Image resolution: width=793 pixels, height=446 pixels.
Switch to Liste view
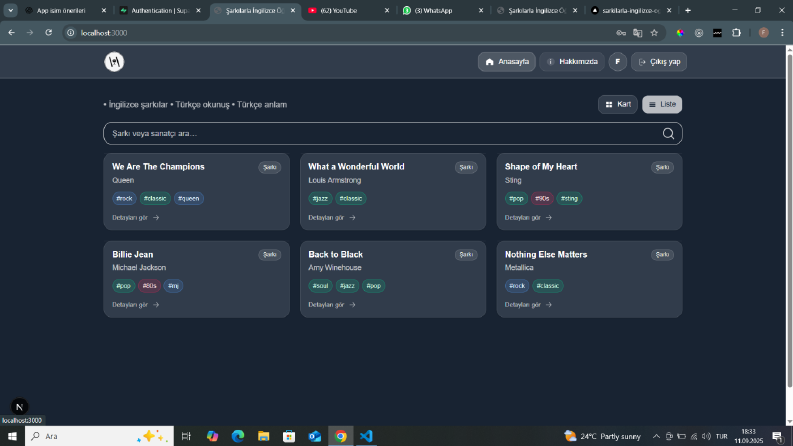[662, 104]
